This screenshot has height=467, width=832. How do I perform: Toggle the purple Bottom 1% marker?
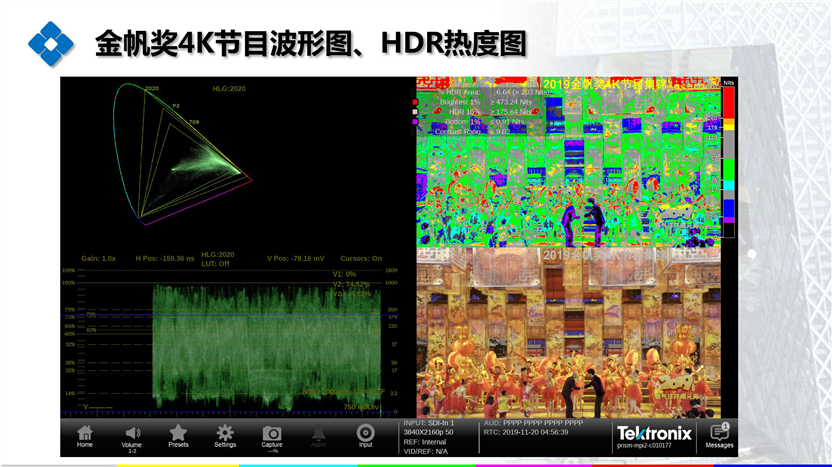click(x=415, y=122)
